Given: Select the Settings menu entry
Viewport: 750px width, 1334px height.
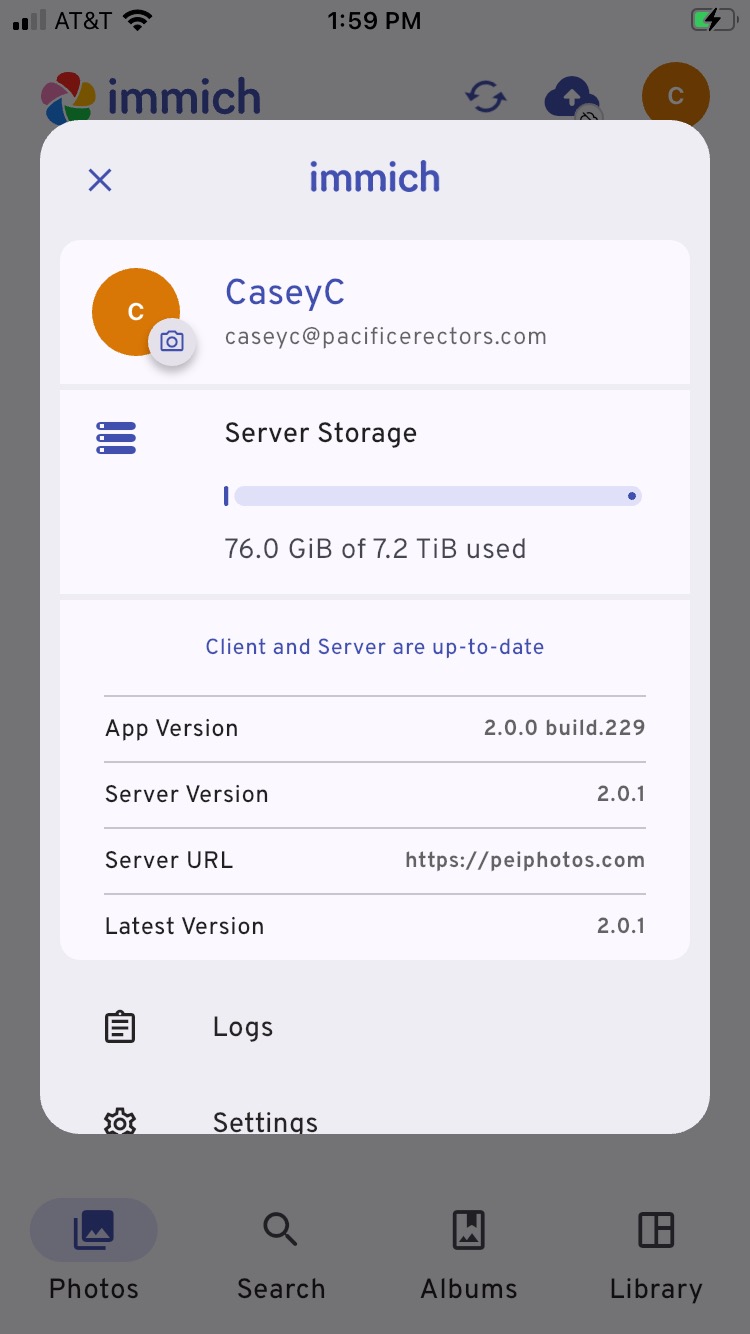Looking at the screenshot, I should point(265,1121).
